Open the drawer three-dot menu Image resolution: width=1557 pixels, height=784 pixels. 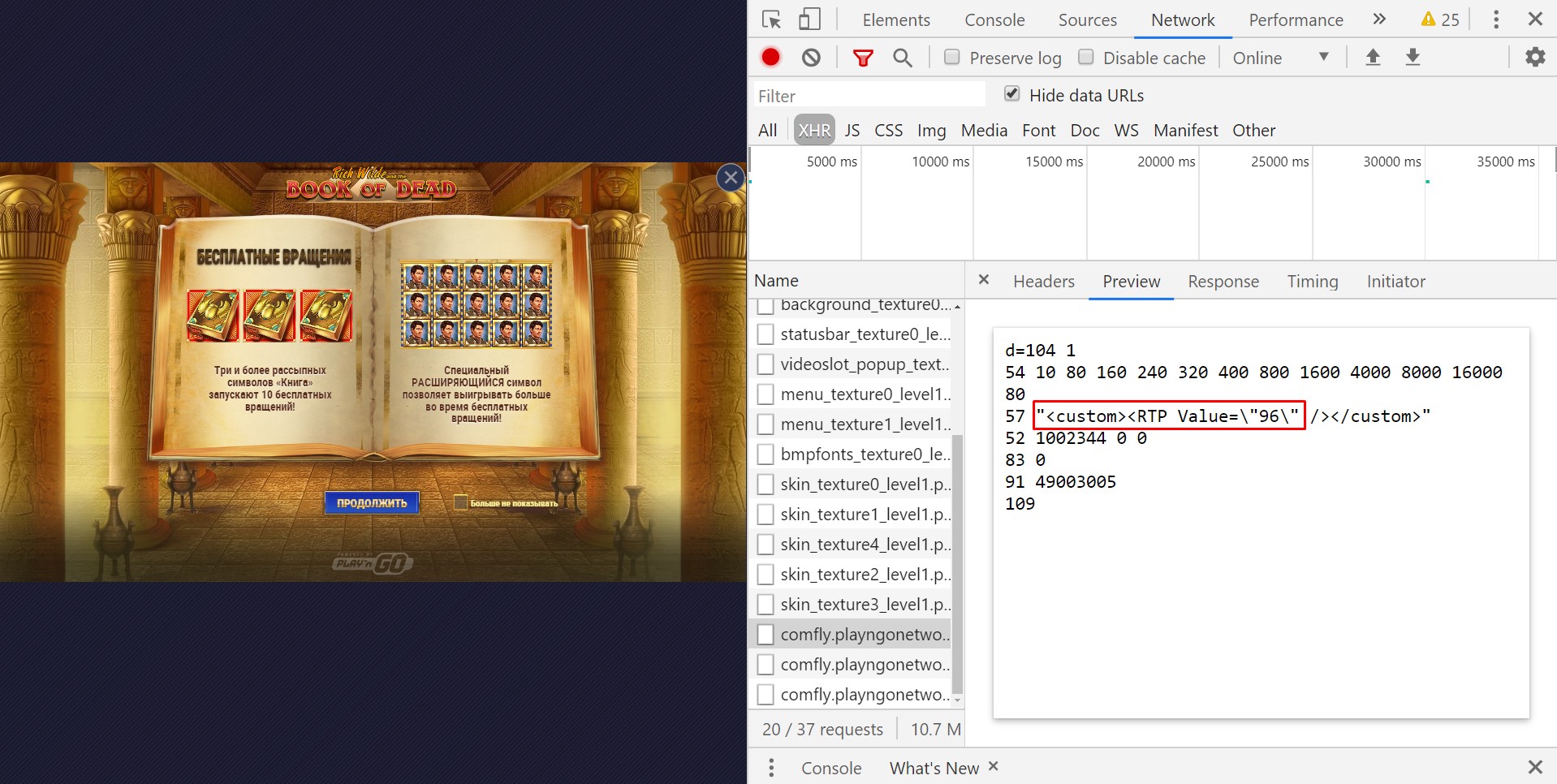pyautogui.click(x=771, y=767)
